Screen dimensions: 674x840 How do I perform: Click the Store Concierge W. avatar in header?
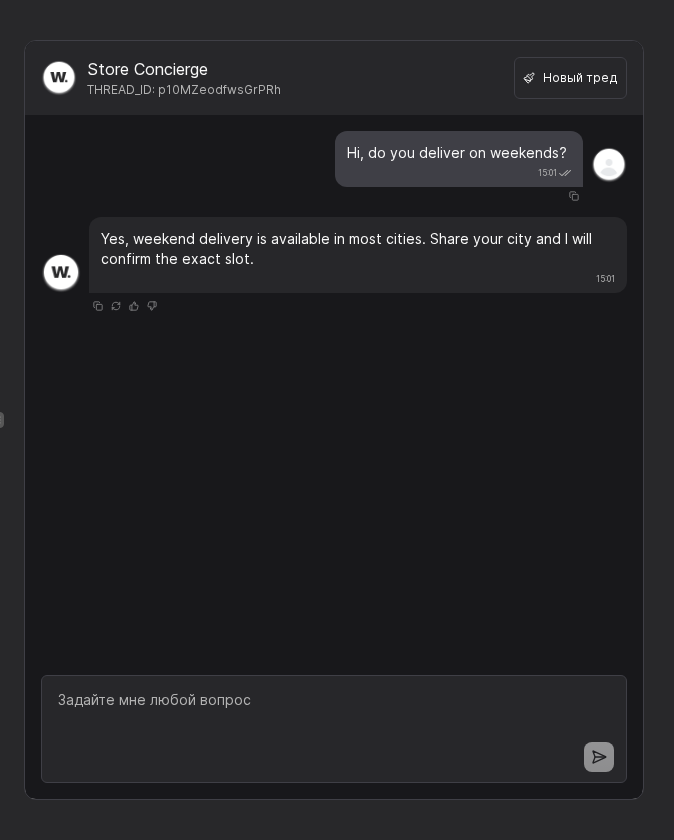point(59,77)
